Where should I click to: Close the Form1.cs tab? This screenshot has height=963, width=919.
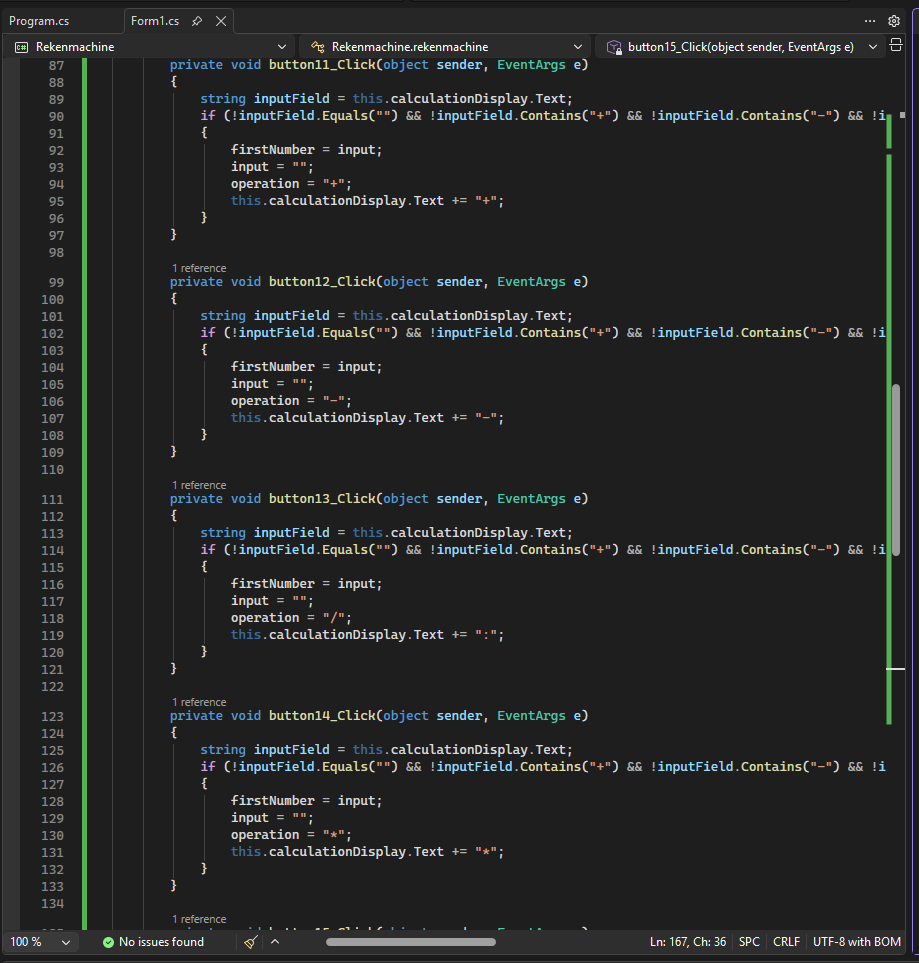point(221,21)
